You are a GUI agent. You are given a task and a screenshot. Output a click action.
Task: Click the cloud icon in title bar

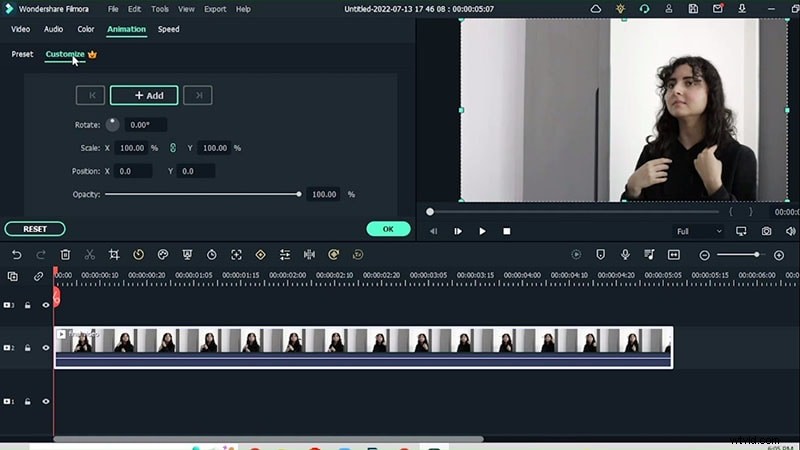click(595, 9)
